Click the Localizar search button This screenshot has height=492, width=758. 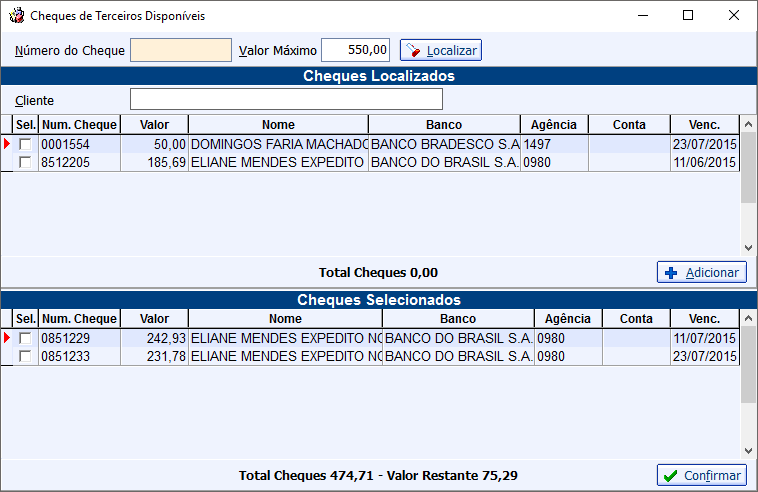440,50
